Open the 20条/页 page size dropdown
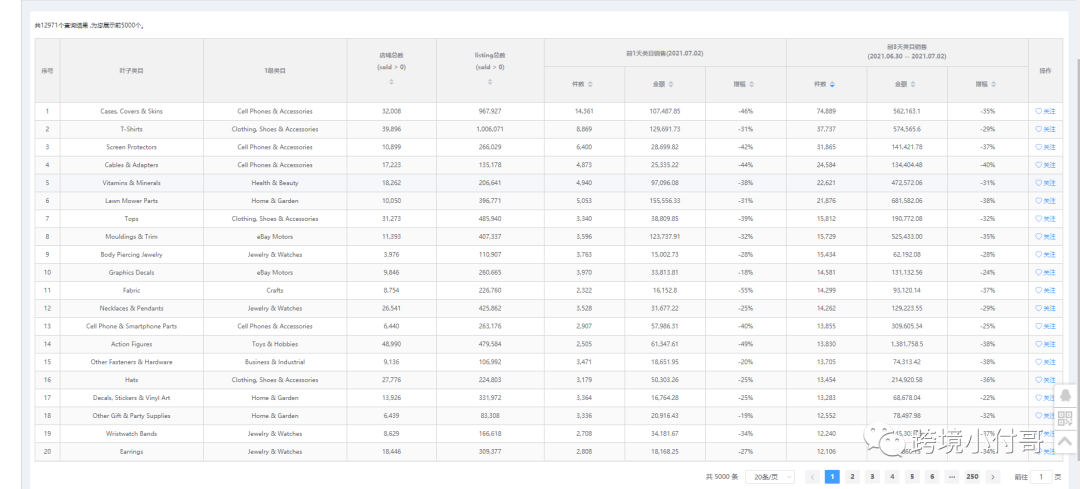 (x=770, y=477)
